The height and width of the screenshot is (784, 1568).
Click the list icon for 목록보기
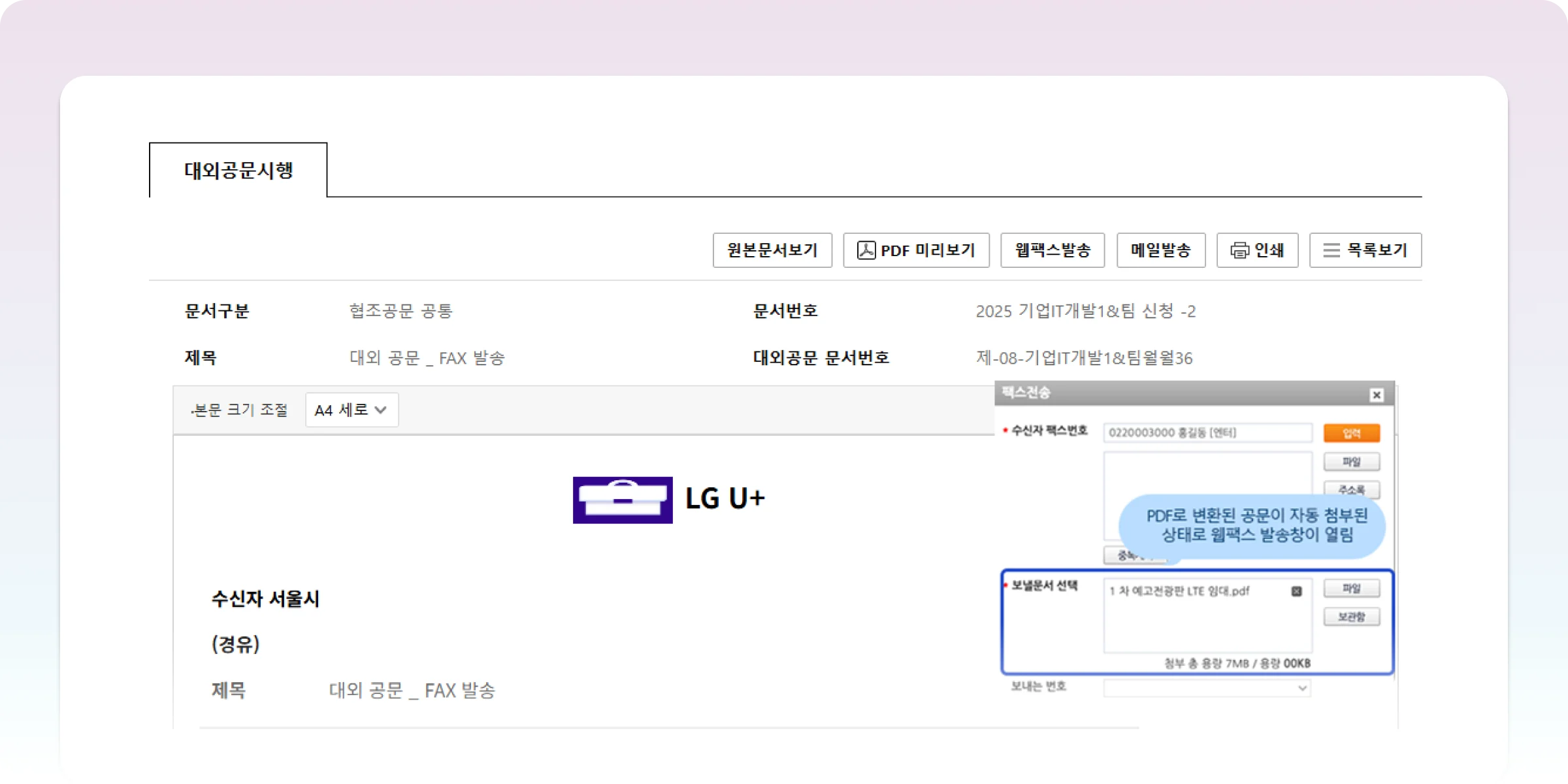point(1331,250)
